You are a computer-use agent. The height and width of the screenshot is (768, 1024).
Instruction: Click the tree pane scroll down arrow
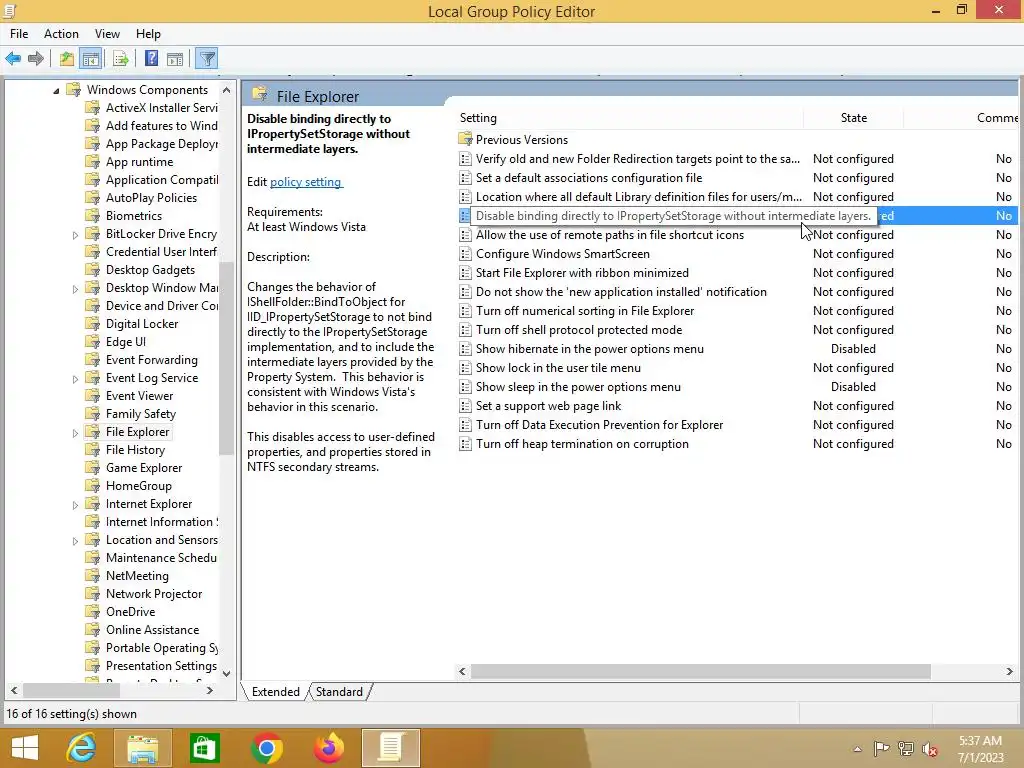[226, 673]
